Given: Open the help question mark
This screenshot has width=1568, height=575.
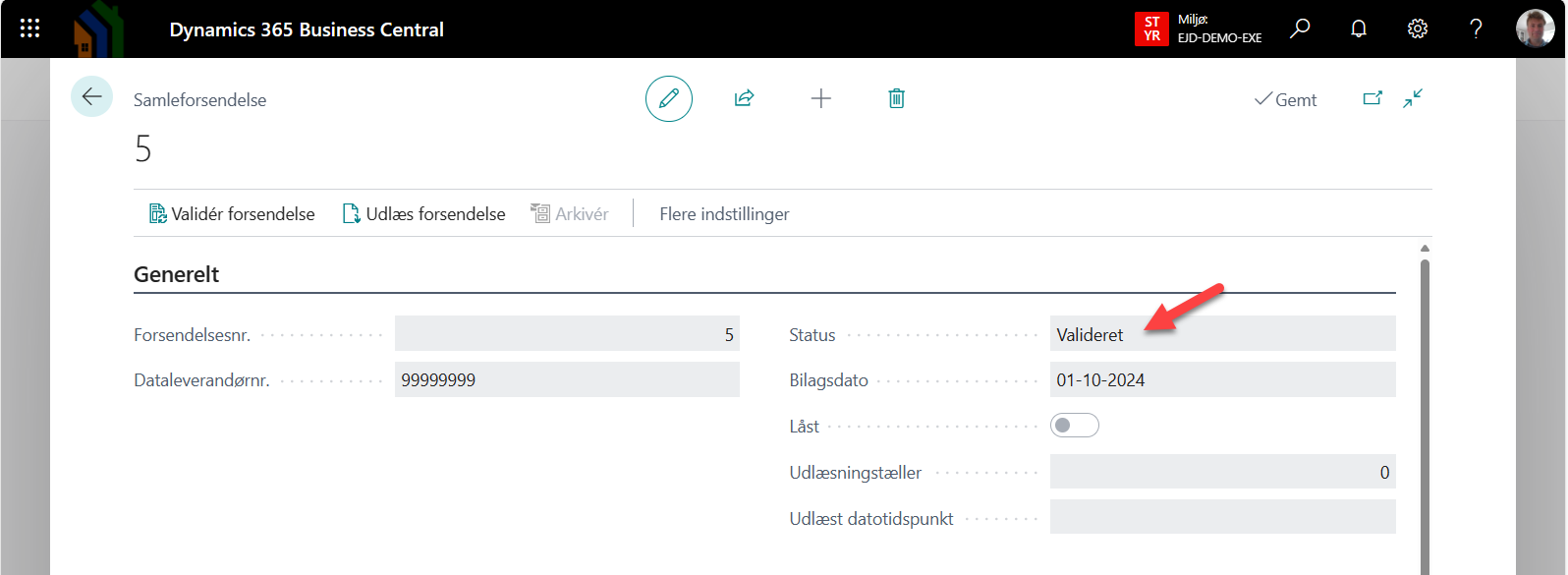Looking at the screenshot, I should coord(1476,29).
